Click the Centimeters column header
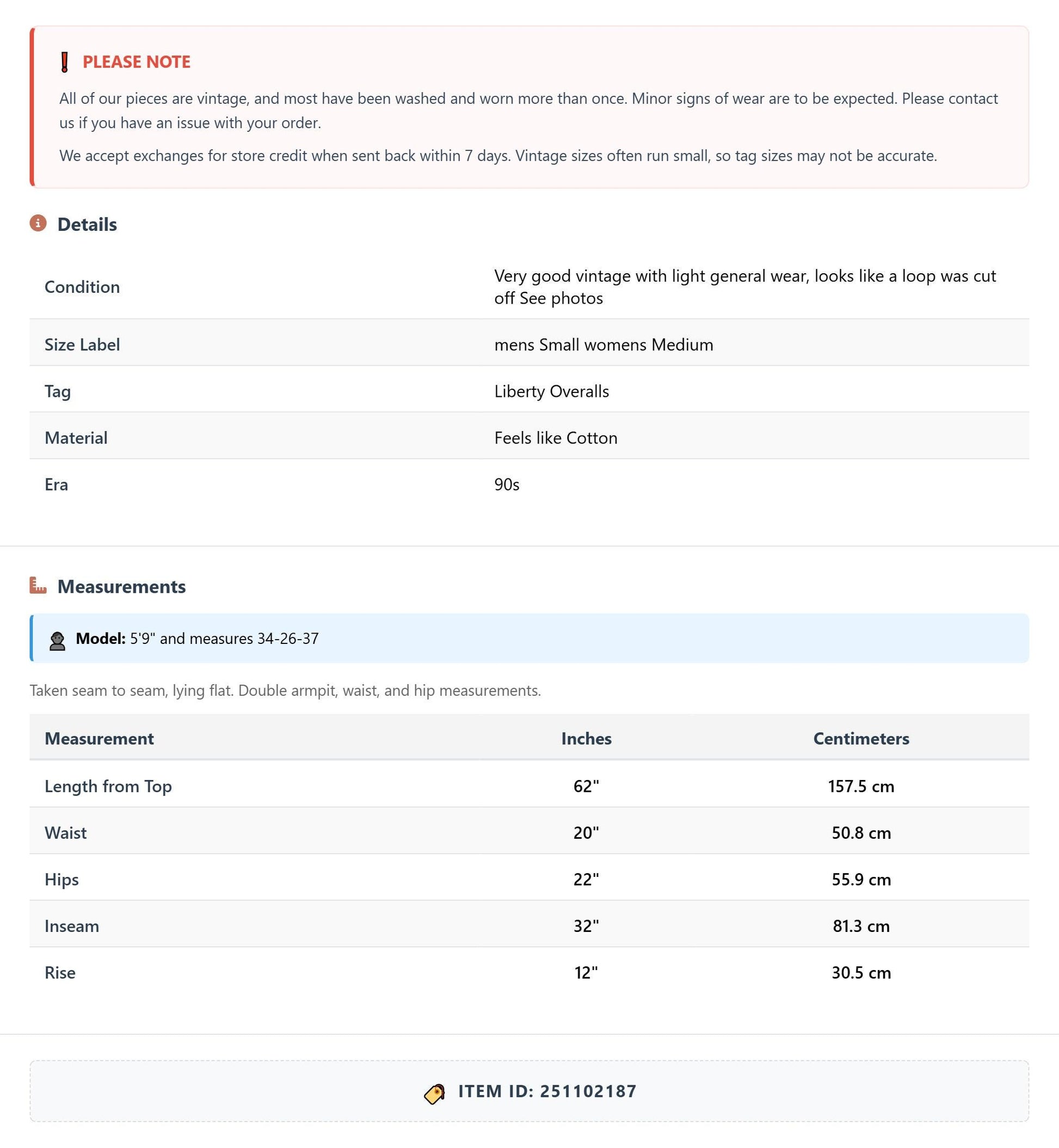This screenshot has height=1148, width=1059. [x=861, y=738]
